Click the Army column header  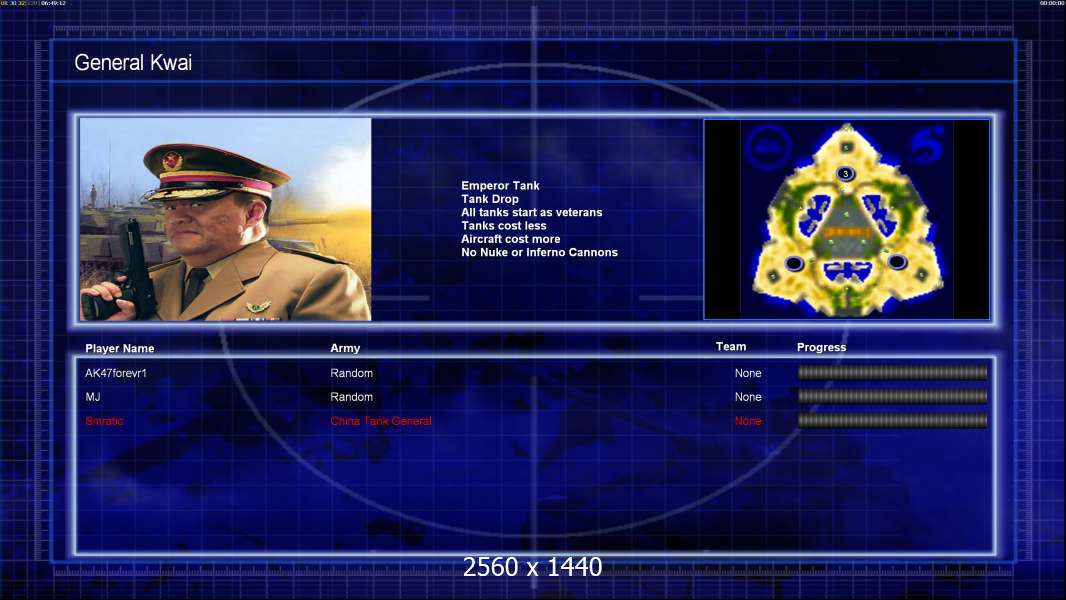(345, 348)
